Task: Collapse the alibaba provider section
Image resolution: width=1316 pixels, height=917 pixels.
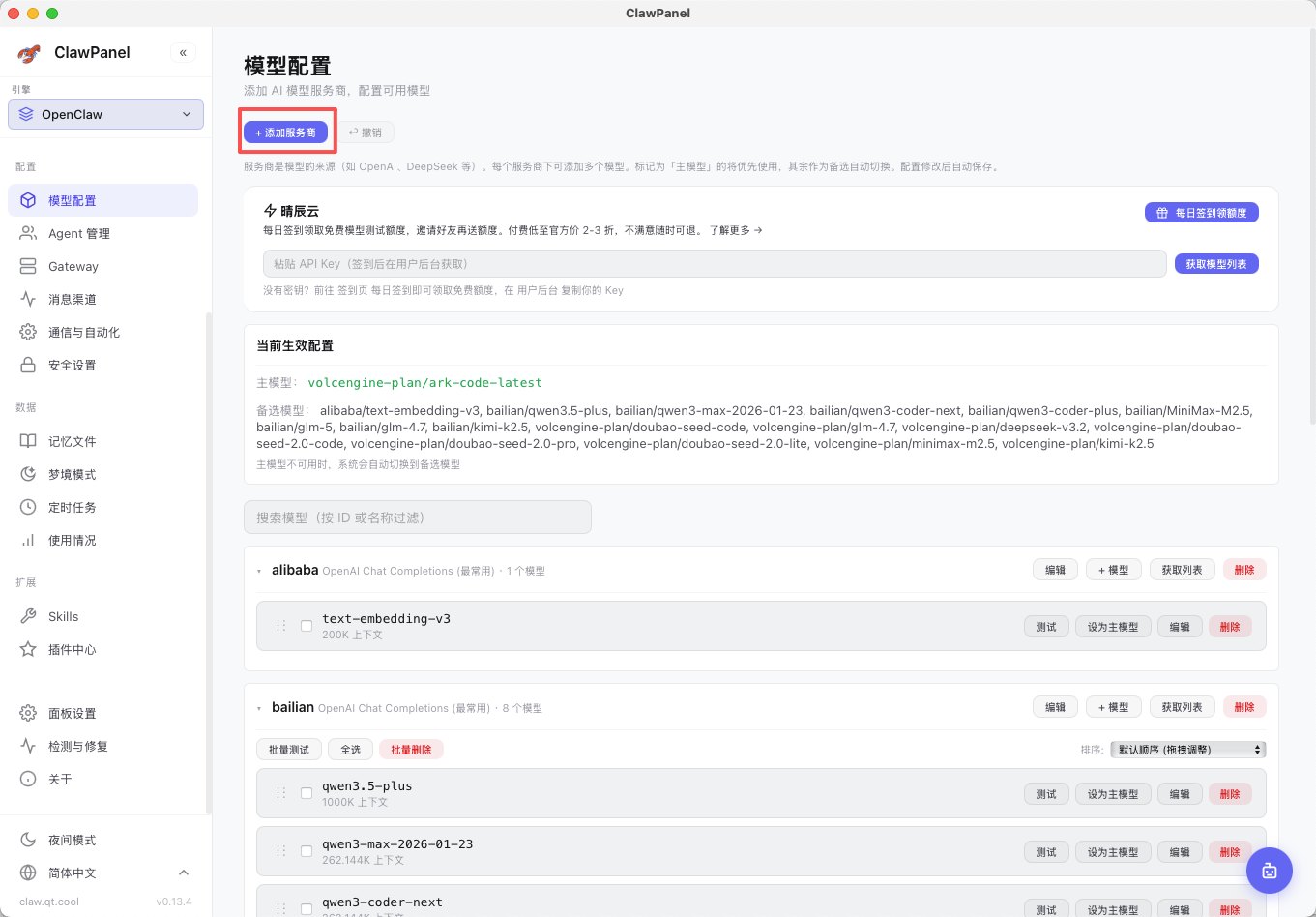Action: point(259,572)
